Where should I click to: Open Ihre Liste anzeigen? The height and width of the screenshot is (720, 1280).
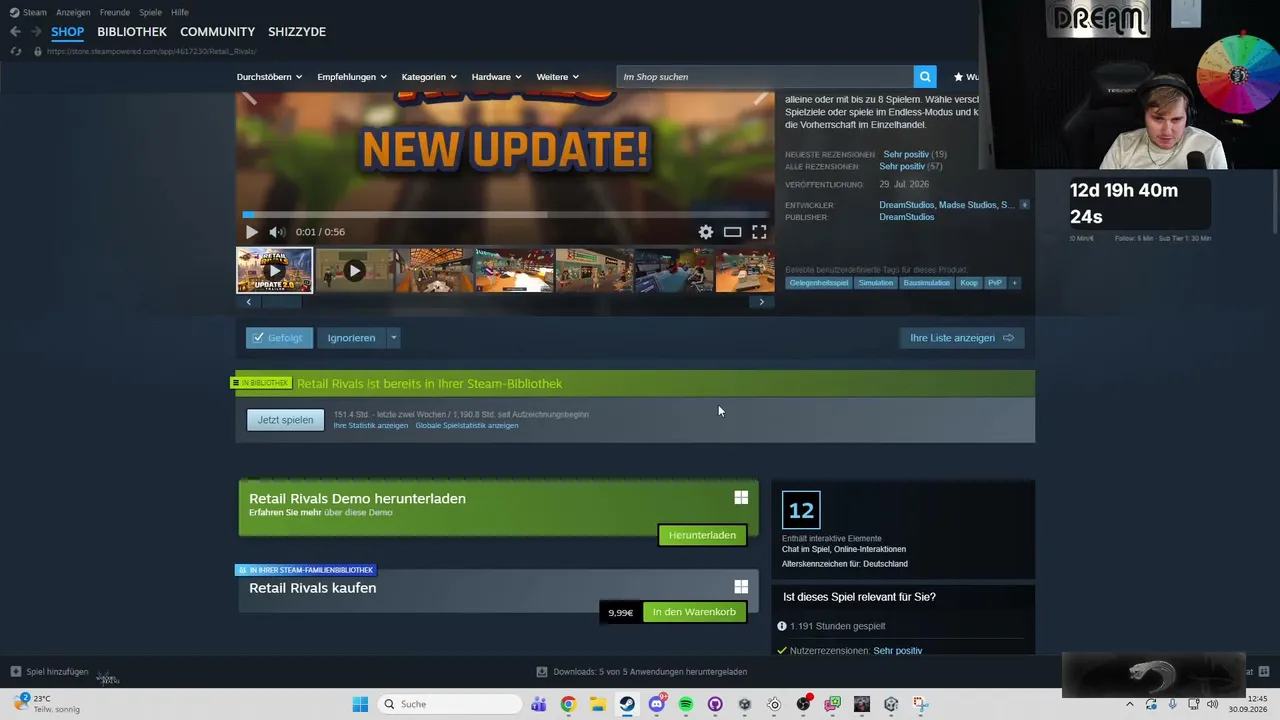tap(962, 338)
